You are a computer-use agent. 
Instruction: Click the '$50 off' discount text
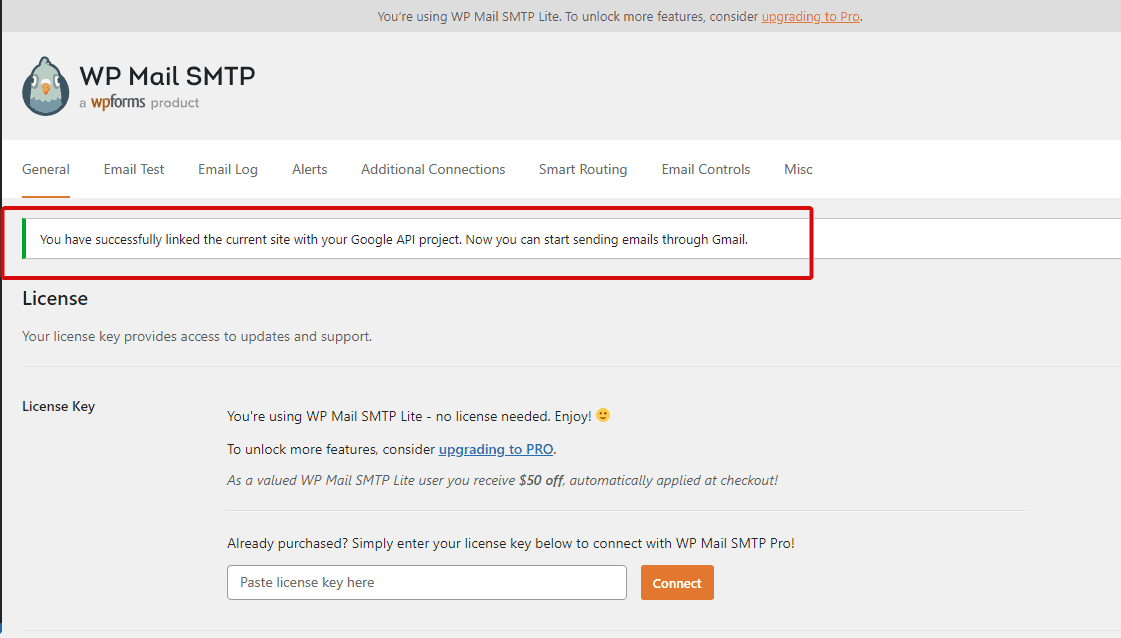pyautogui.click(x=541, y=481)
